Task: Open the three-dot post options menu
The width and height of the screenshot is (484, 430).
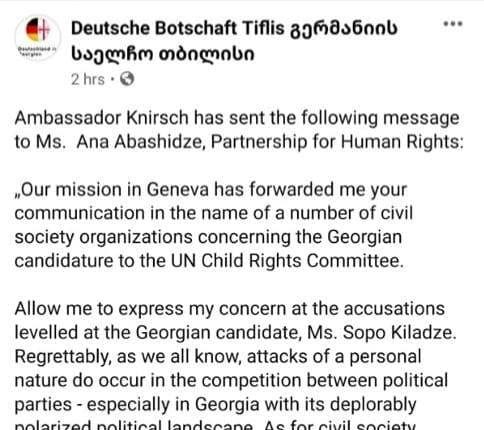Action: (x=453, y=24)
